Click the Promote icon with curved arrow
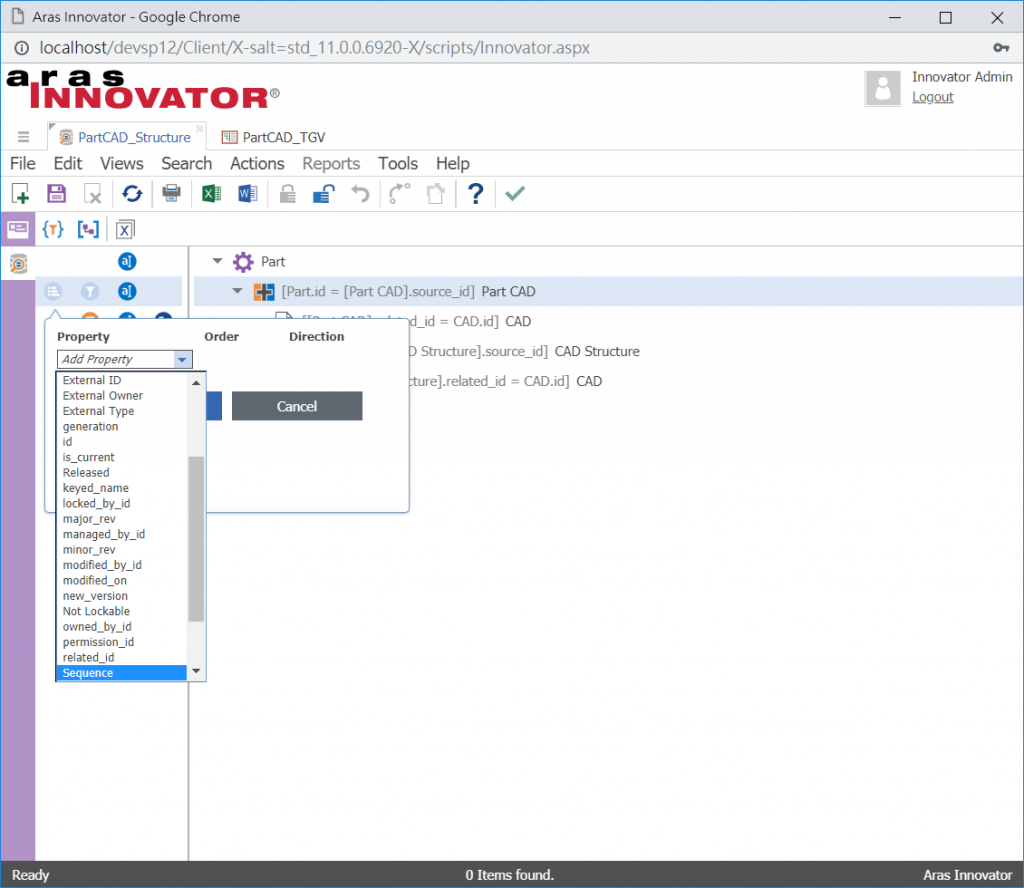 click(x=399, y=194)
